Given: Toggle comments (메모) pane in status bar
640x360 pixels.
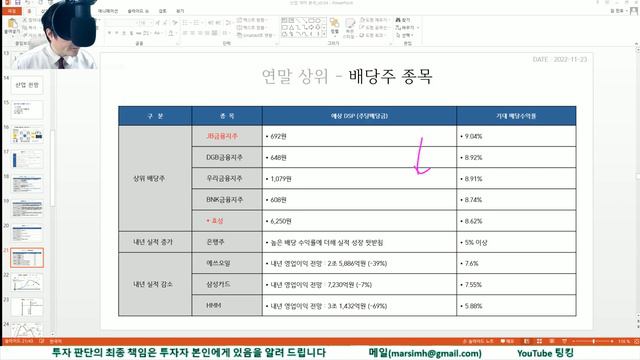Looking at the screenshot, I should pos(507,341).
